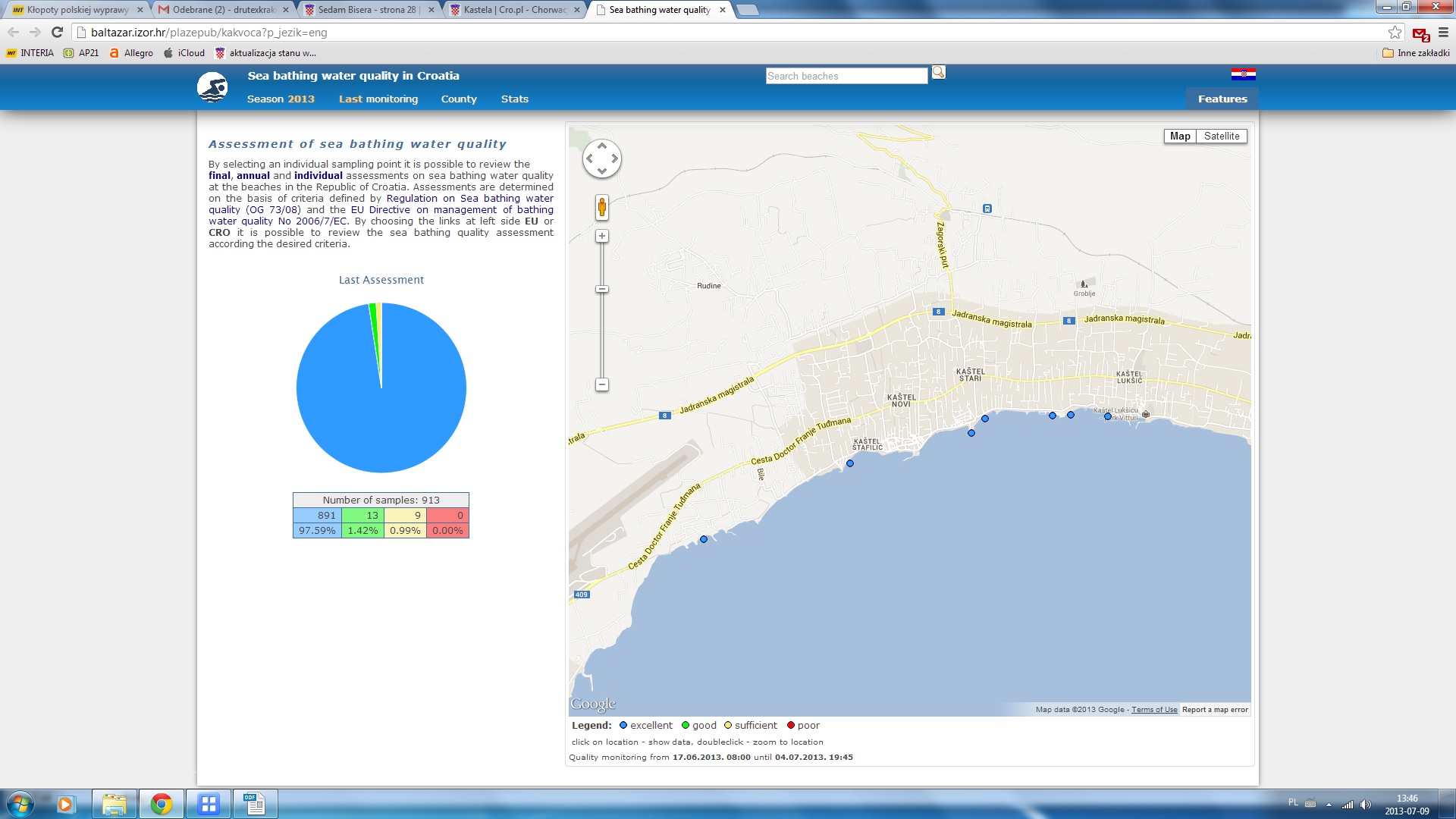Viewport: 1456px width, 819px height.
Task: Open the Terms of Use link
Action: click(x=1153, y=710)
